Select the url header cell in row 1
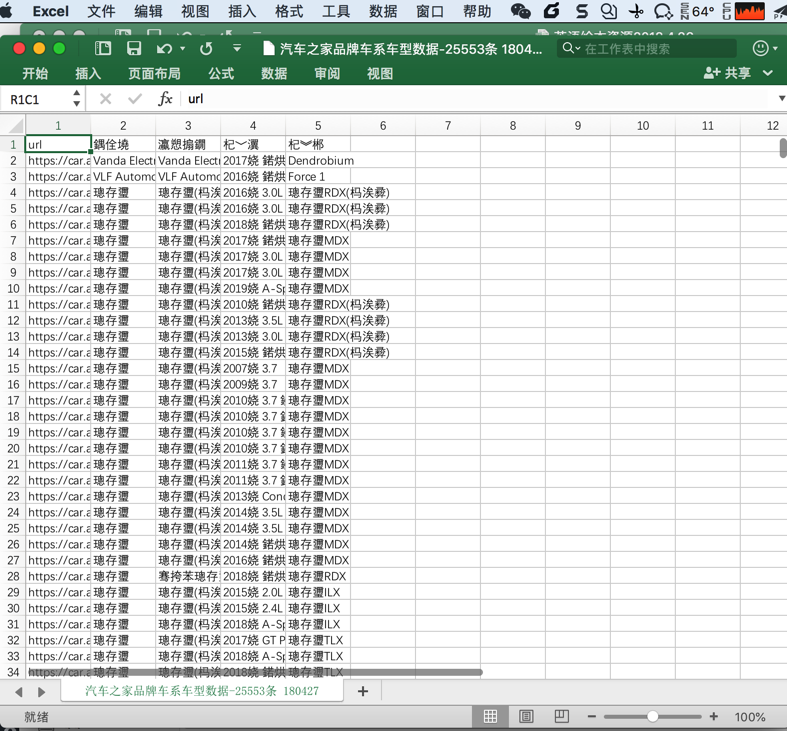The width and height of the screenshot is (787, 731). click(x=58, y=145)
